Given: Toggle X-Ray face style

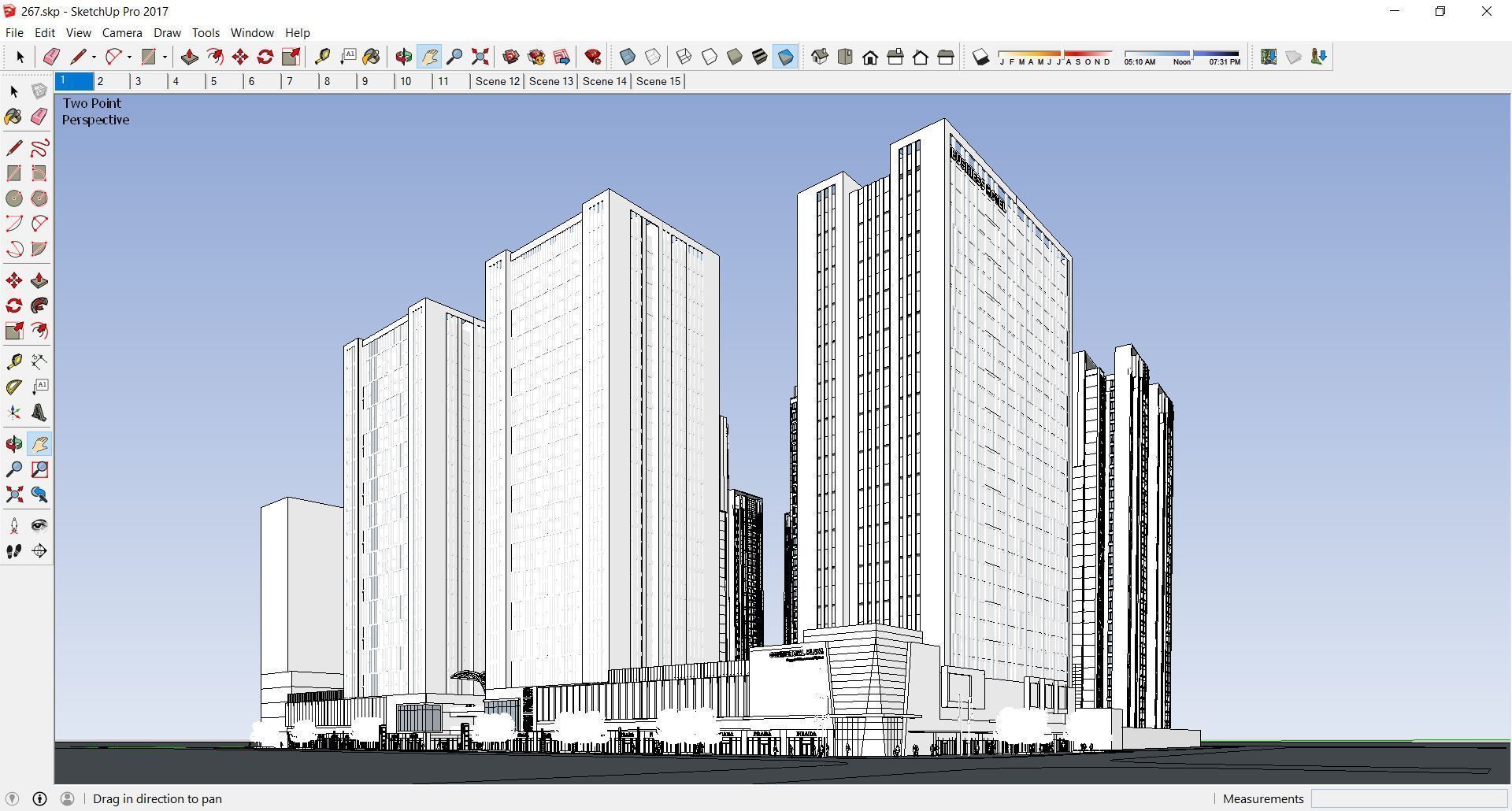Looking at the screenshot, I should [x=628, y=57].
